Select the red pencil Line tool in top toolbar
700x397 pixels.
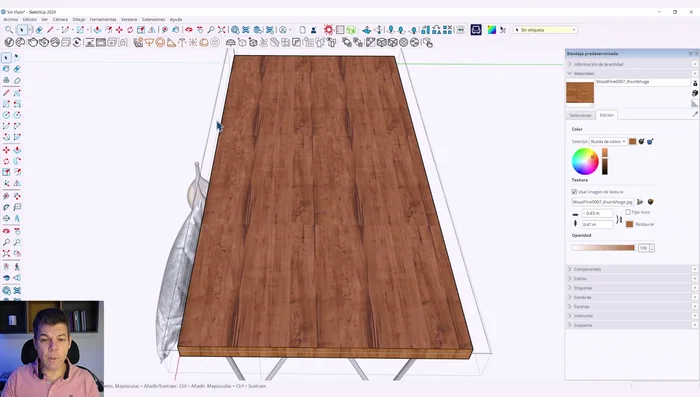[x=50, y=30]
